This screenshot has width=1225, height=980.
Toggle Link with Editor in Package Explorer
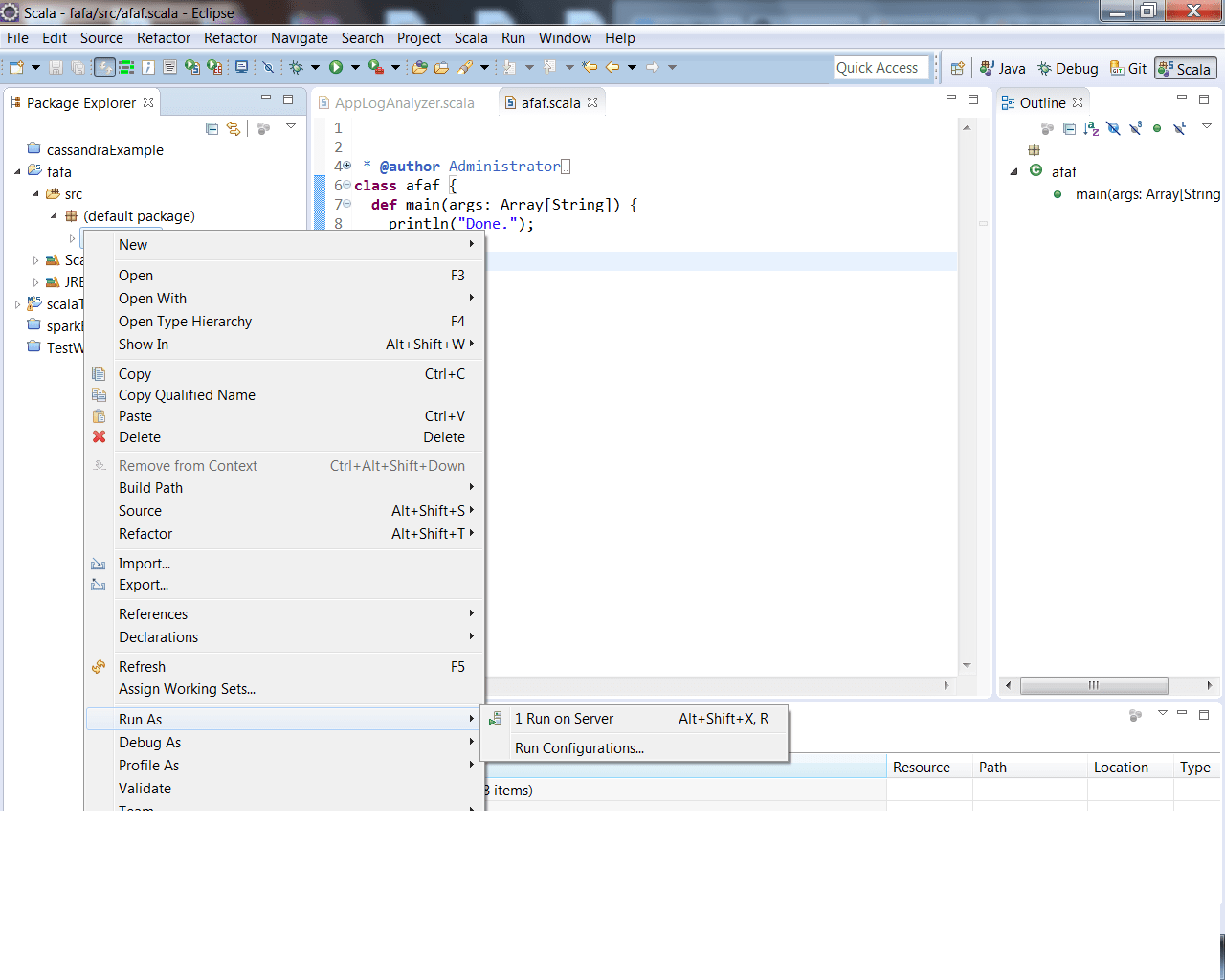(x=234, y=128)
